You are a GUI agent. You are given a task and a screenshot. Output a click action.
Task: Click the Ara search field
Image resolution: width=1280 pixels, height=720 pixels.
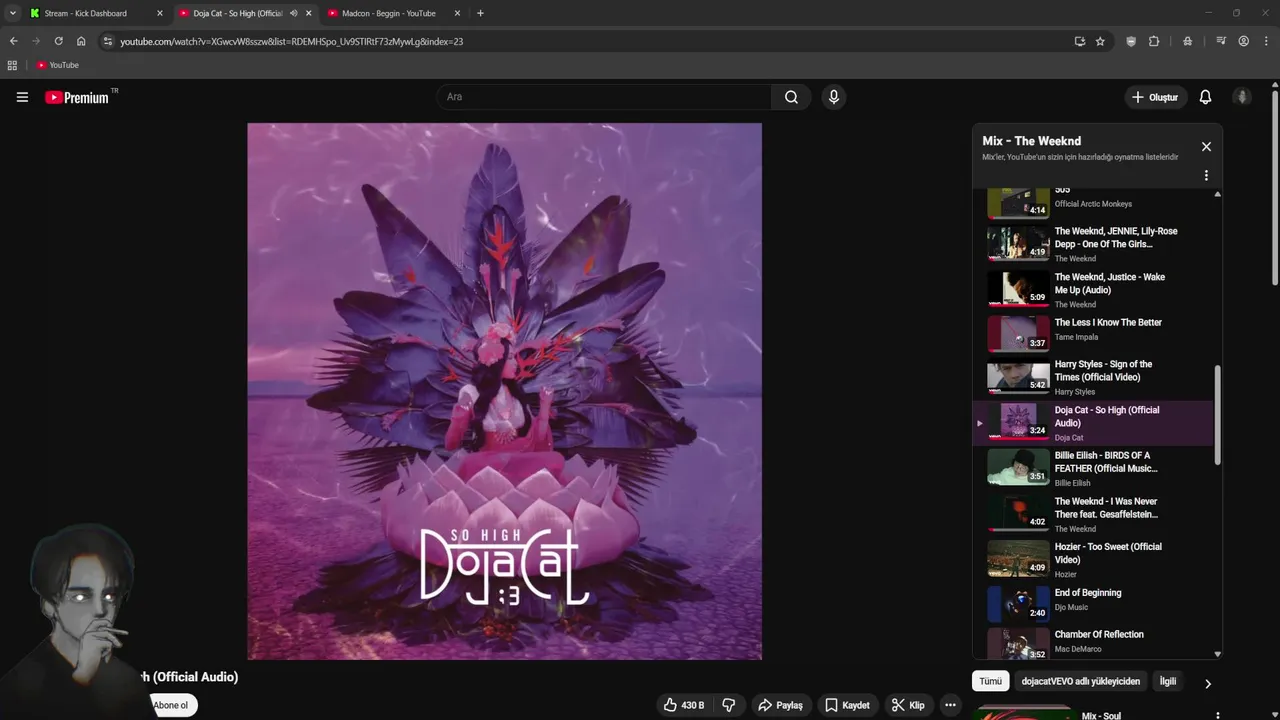click(x=604, y=97)
